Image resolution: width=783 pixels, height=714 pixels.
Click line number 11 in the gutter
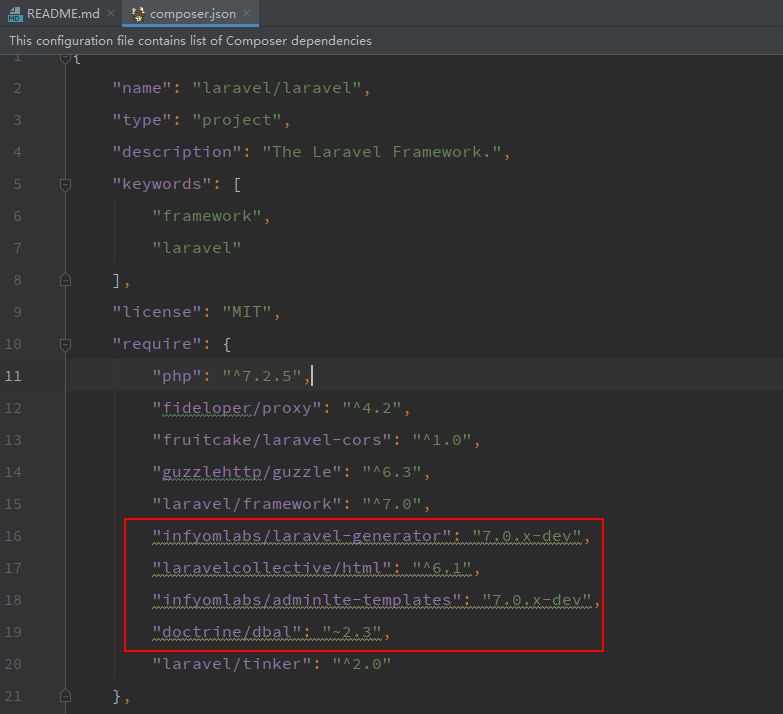tap(15, 376)
